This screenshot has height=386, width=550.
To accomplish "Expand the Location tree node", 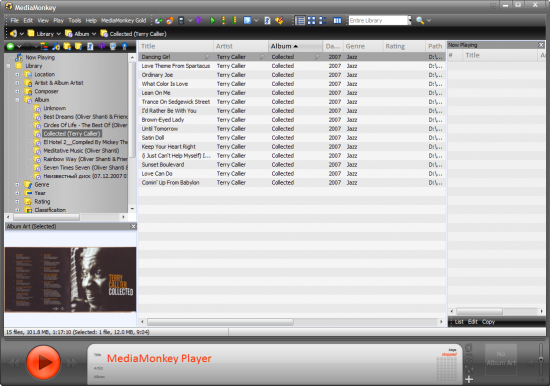I will pyautogui.click(x=17, y=74).
